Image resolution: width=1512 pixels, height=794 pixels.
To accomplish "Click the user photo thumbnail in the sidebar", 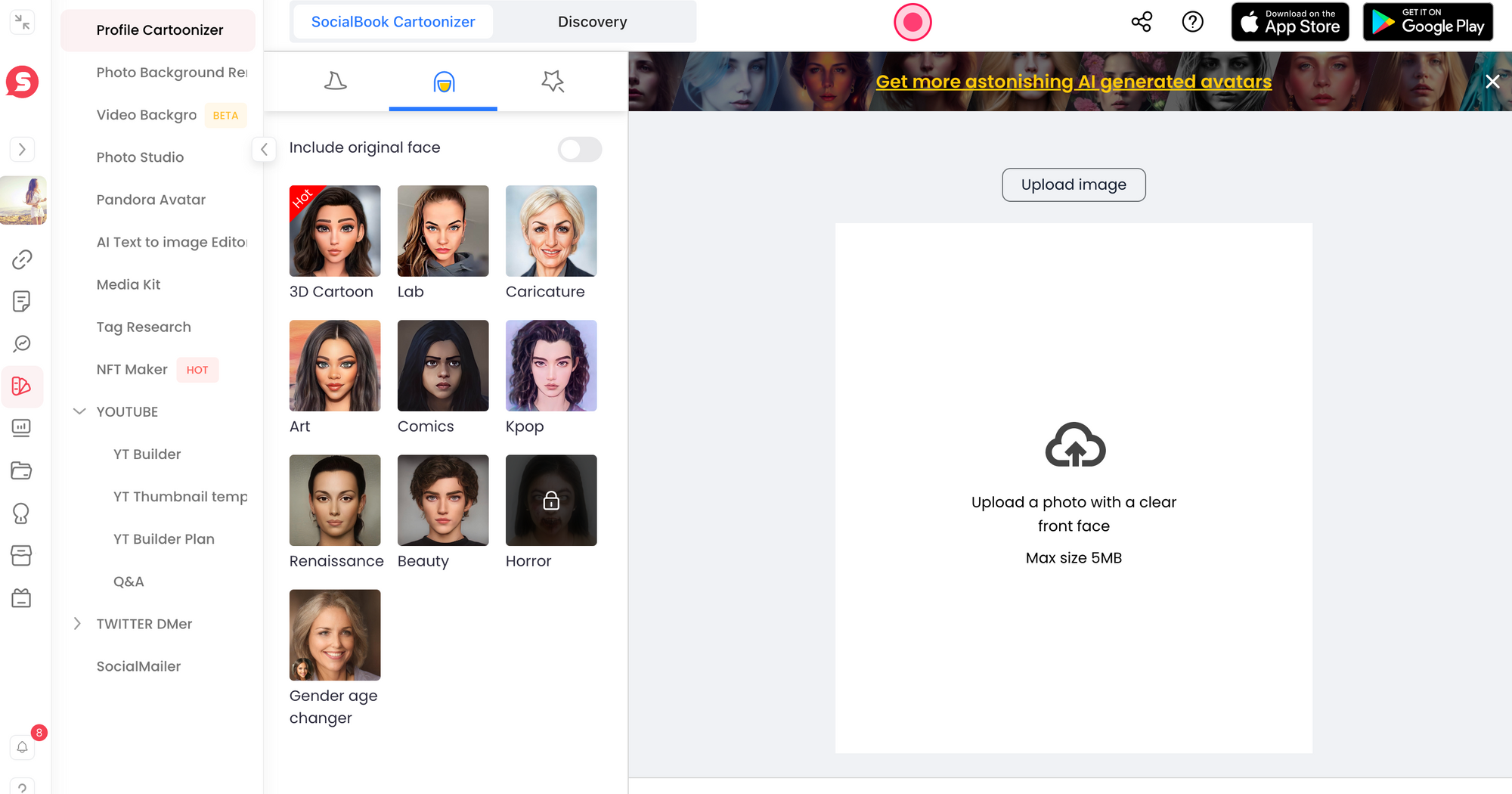I will click(x=23, y=200).
